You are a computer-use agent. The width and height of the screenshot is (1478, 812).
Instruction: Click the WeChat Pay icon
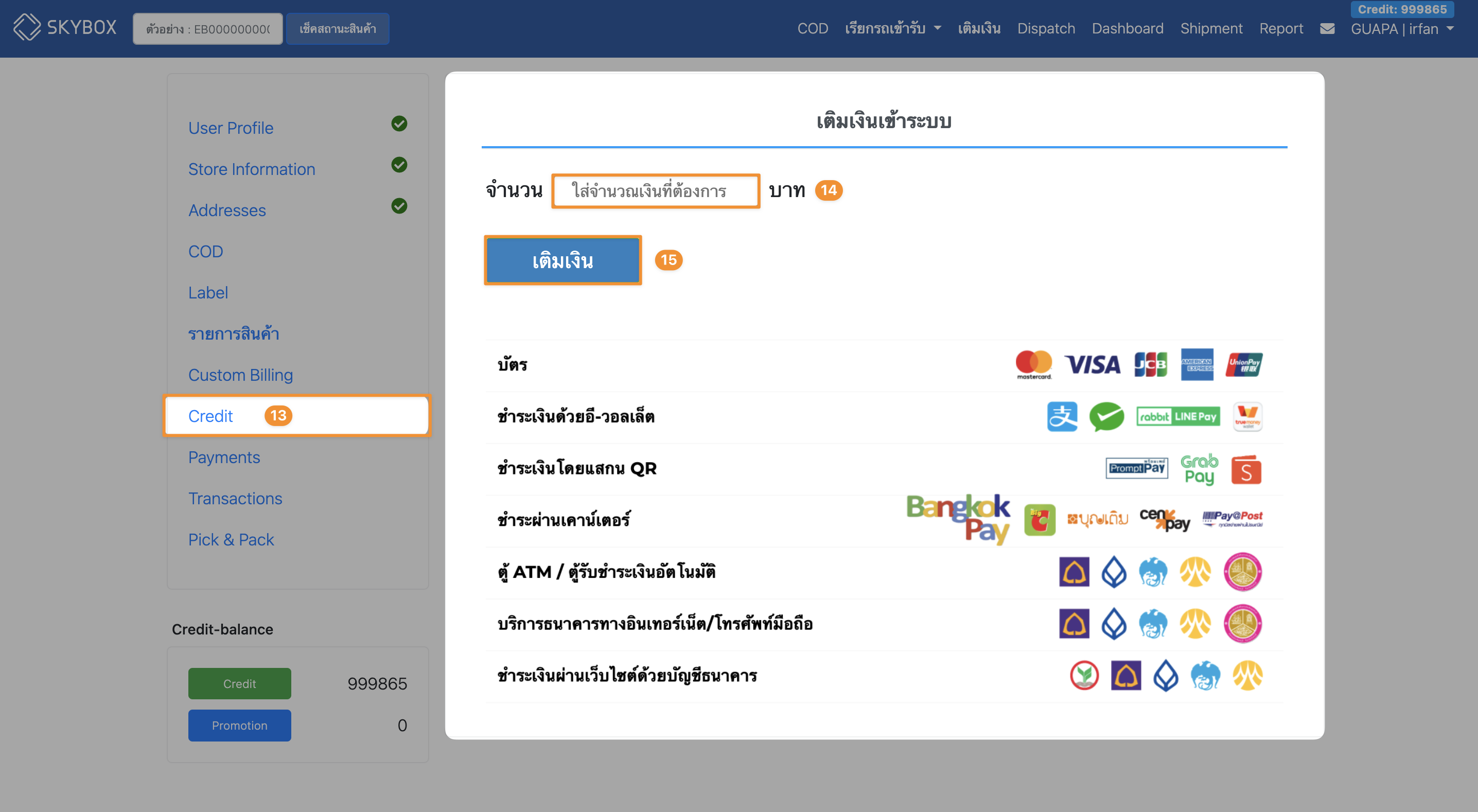[1107, 416]
